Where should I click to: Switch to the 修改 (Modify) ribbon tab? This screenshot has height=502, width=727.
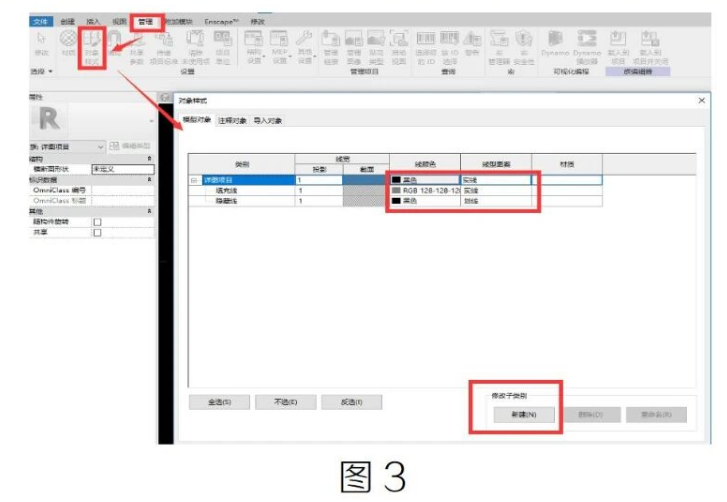[x=257, y=21]
